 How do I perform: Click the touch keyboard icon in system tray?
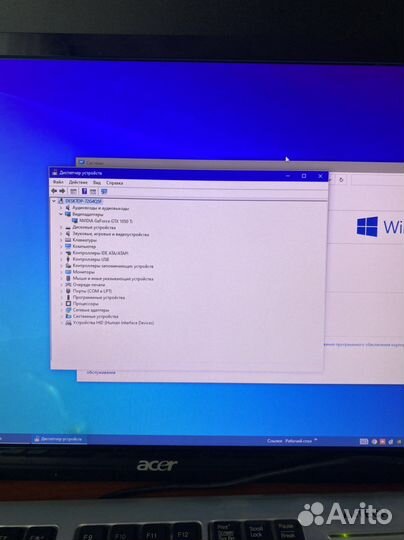364,442
